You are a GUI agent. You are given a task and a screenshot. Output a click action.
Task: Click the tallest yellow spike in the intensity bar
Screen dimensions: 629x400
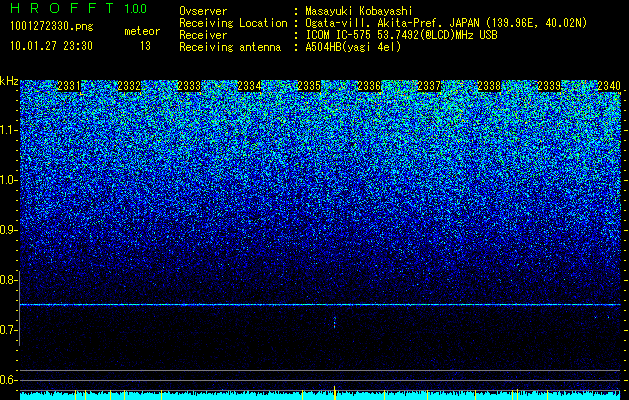[x=335, y=392]
